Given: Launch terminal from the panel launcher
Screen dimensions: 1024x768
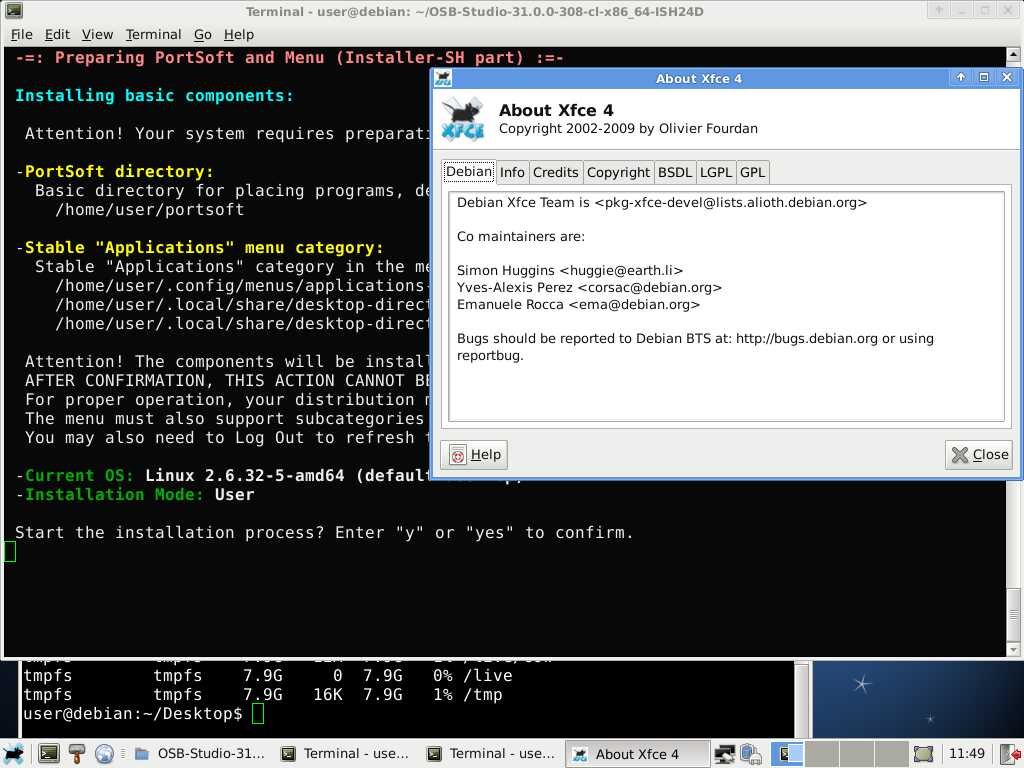Looking at the screenshot, I should click(x=49, y=754).
